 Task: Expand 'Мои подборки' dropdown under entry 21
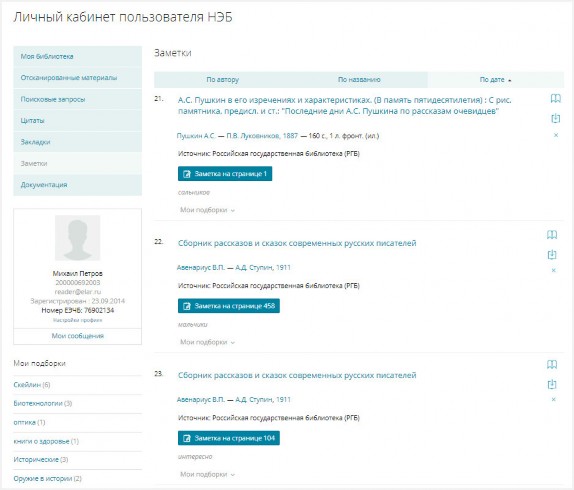pyautogui.click(x=207, y=210)
